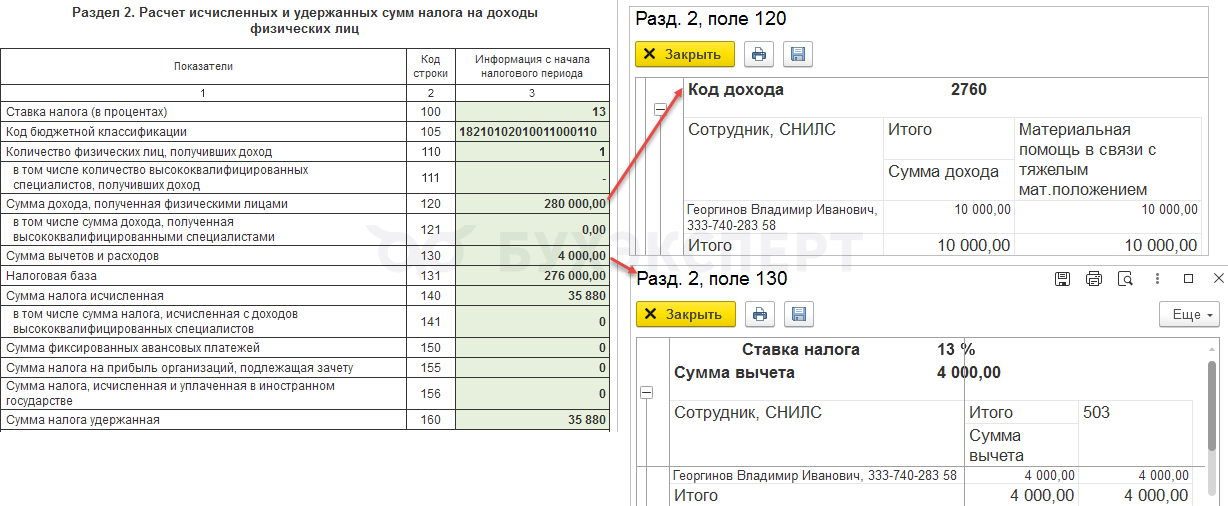Image resolution: width=1228 pixels, height=506 pixels.
Task: Select row label Сумма налога удержанная
Action: (x=82, y=420)
